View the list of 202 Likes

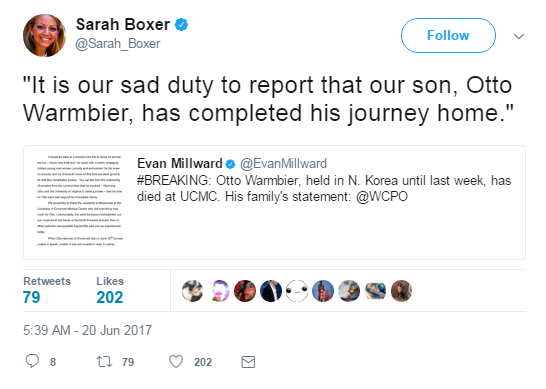click(x=110, y=290)
